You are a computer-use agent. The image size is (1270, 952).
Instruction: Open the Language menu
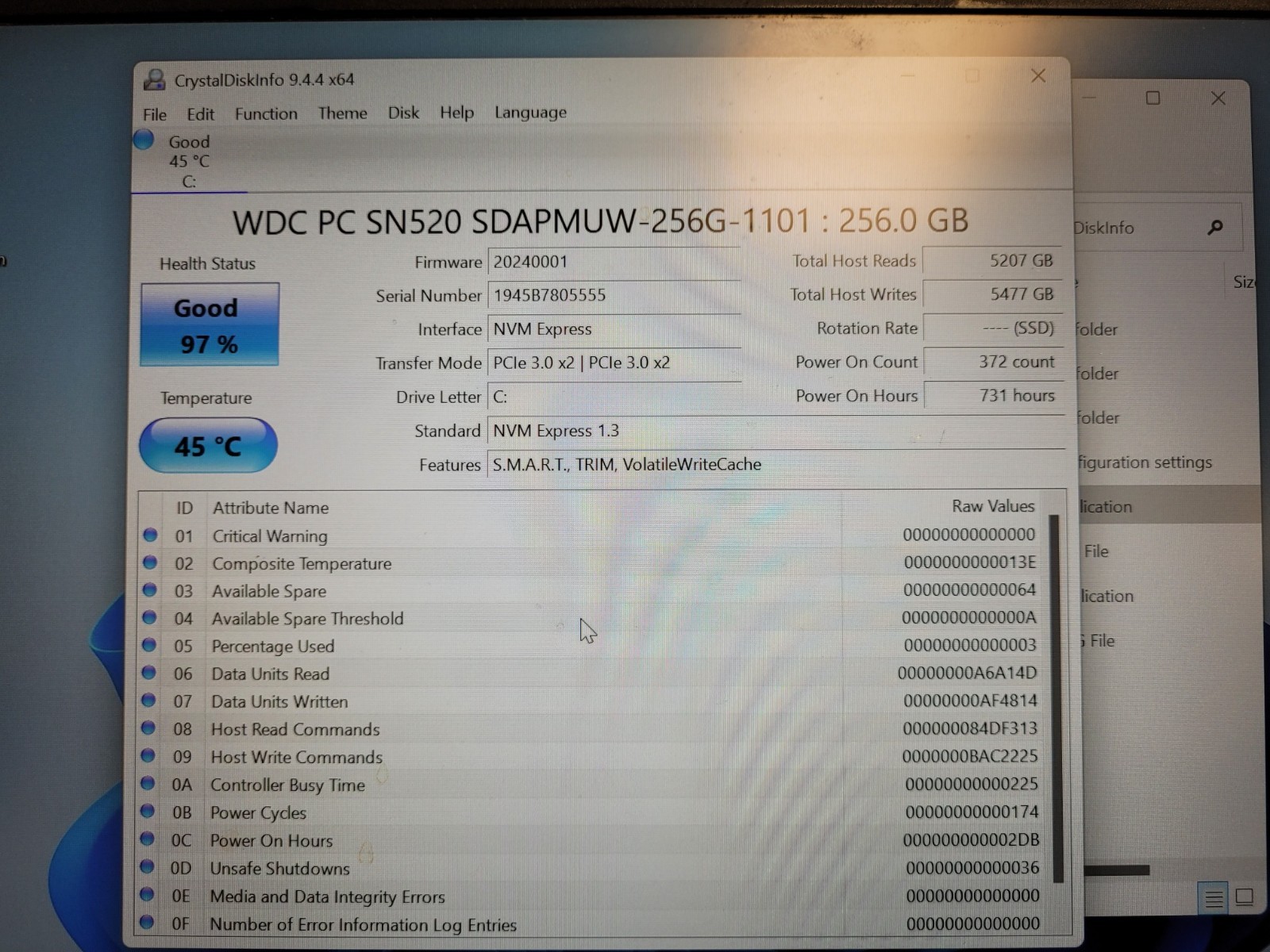pyautogui.click(x=530, y=112)
